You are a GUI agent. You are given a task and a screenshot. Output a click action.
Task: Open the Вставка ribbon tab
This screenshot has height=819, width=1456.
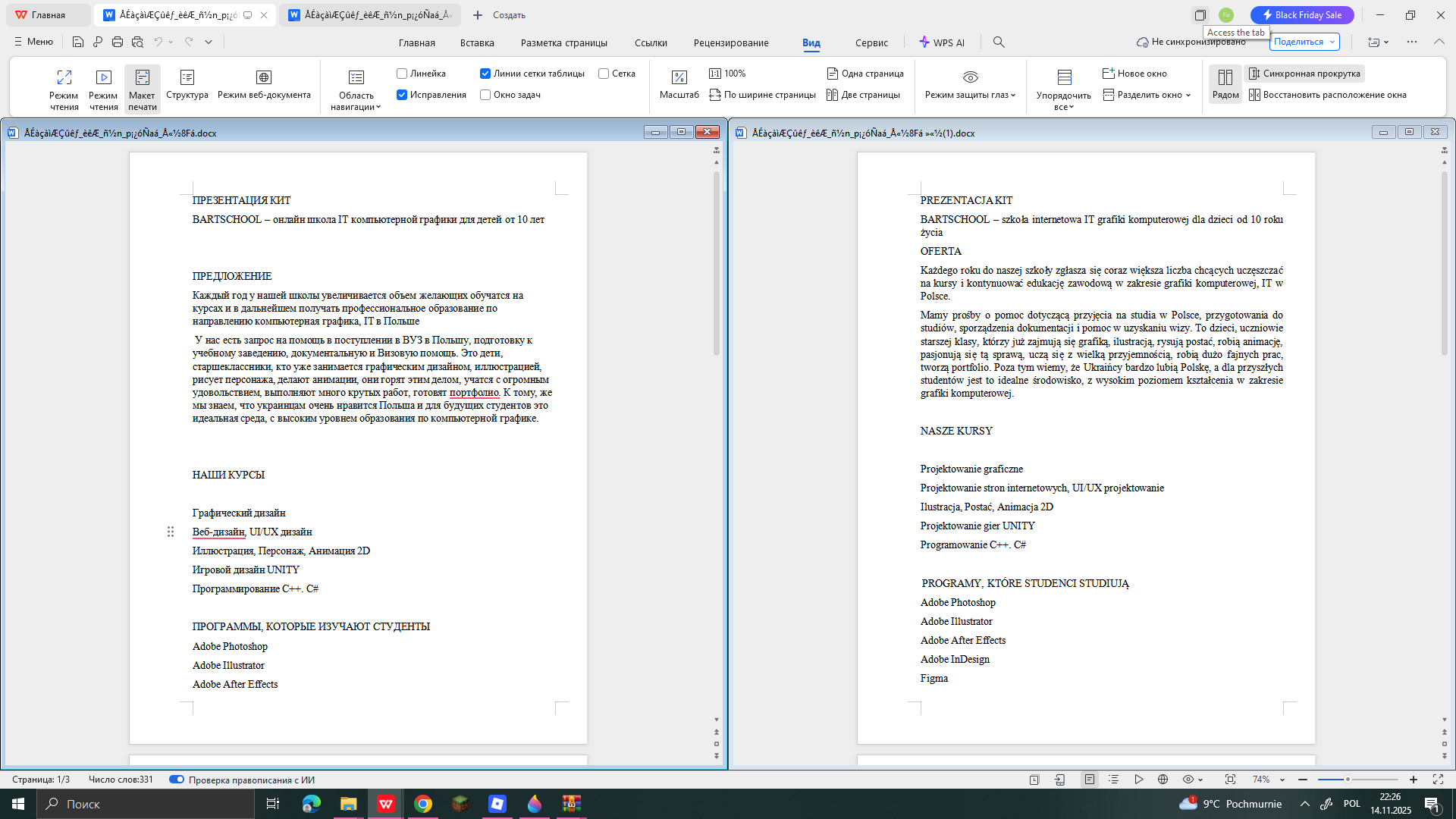[477, 42]
